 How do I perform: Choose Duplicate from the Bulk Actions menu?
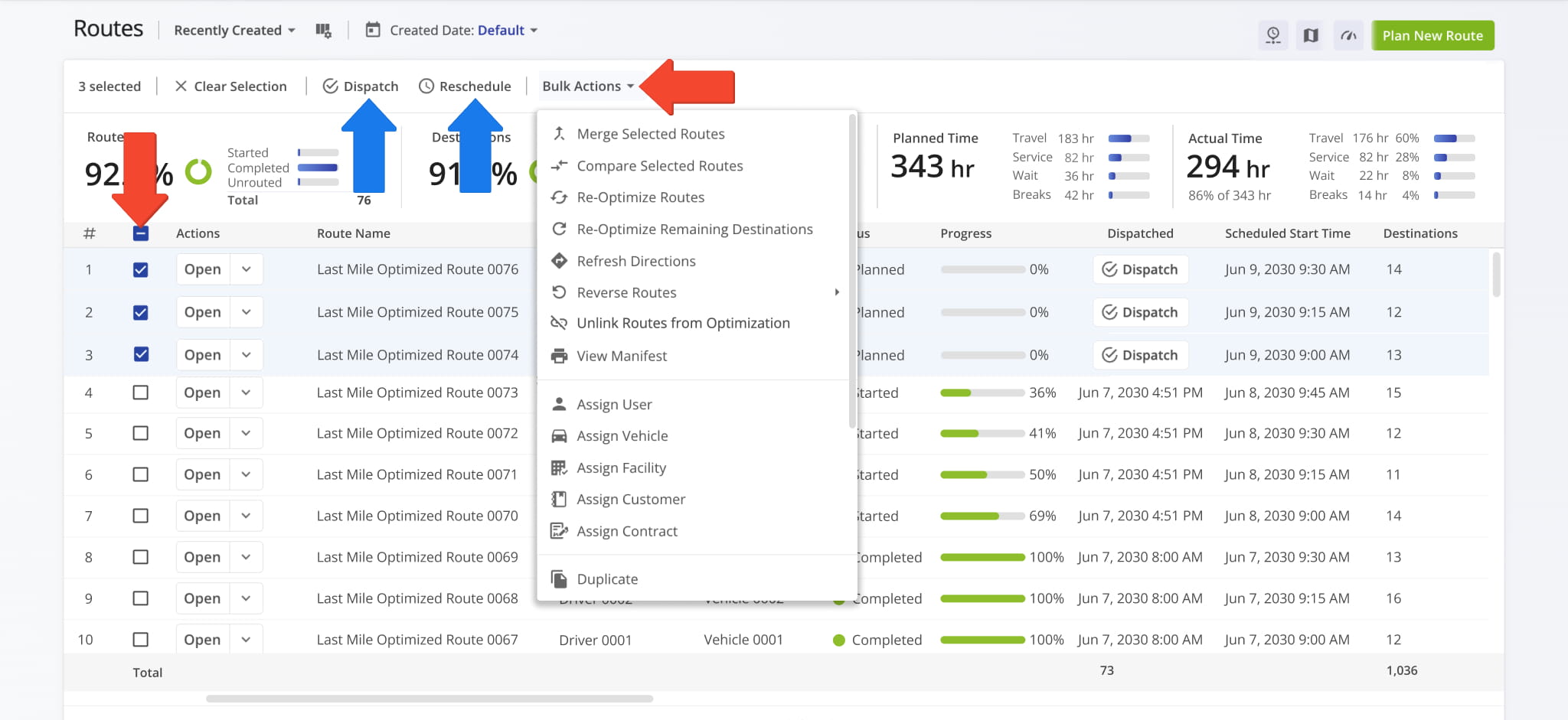tap(606, 578)
